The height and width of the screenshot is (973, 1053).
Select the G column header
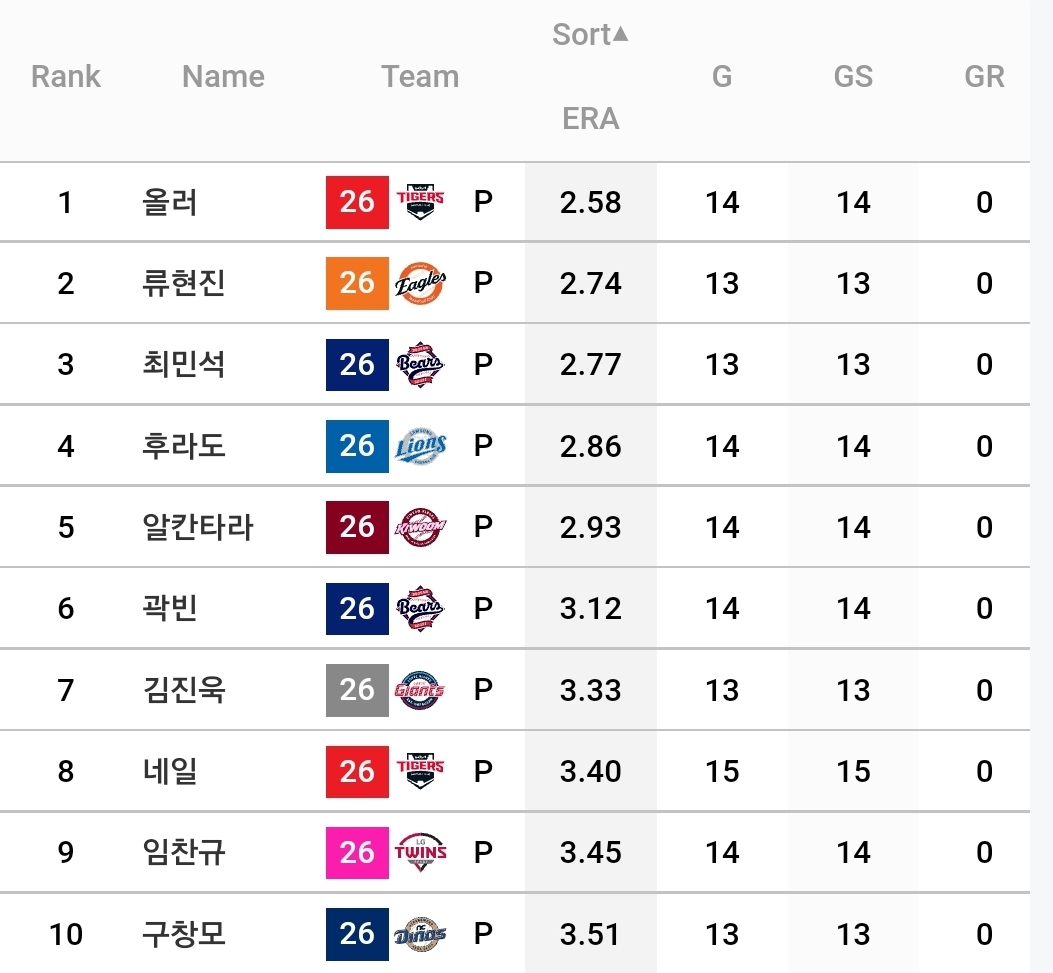(x=722, y=77)
